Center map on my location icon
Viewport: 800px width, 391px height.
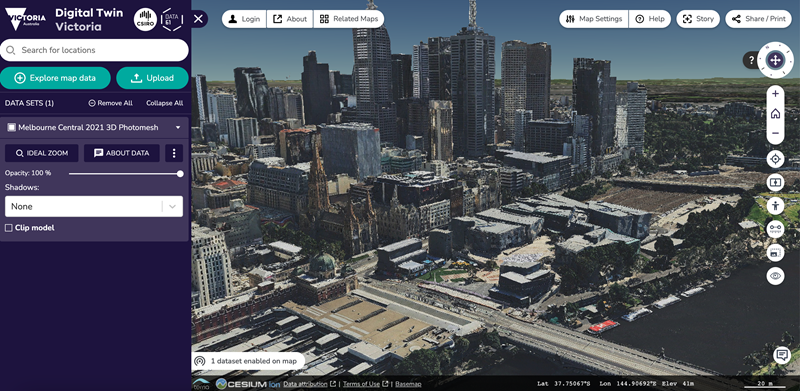(x=775, y=159)
